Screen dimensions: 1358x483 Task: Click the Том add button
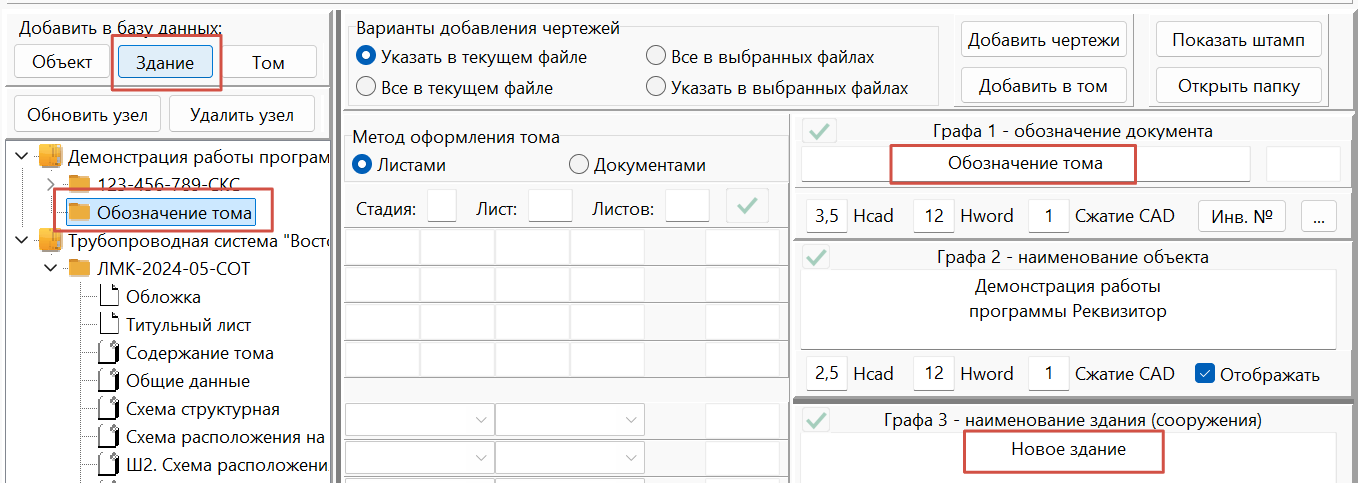pos(268,62)
